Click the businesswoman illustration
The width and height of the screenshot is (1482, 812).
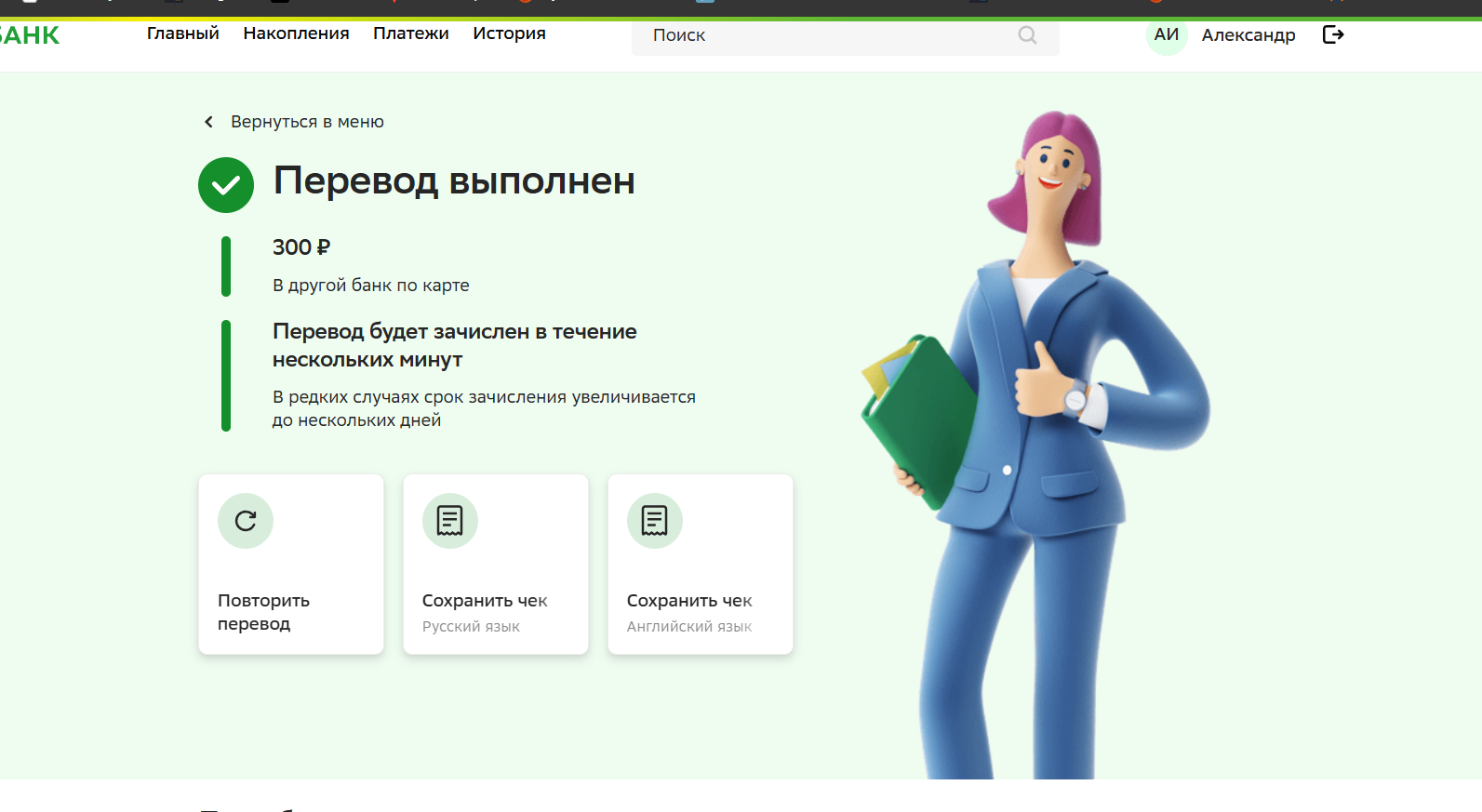(1035, 445)
